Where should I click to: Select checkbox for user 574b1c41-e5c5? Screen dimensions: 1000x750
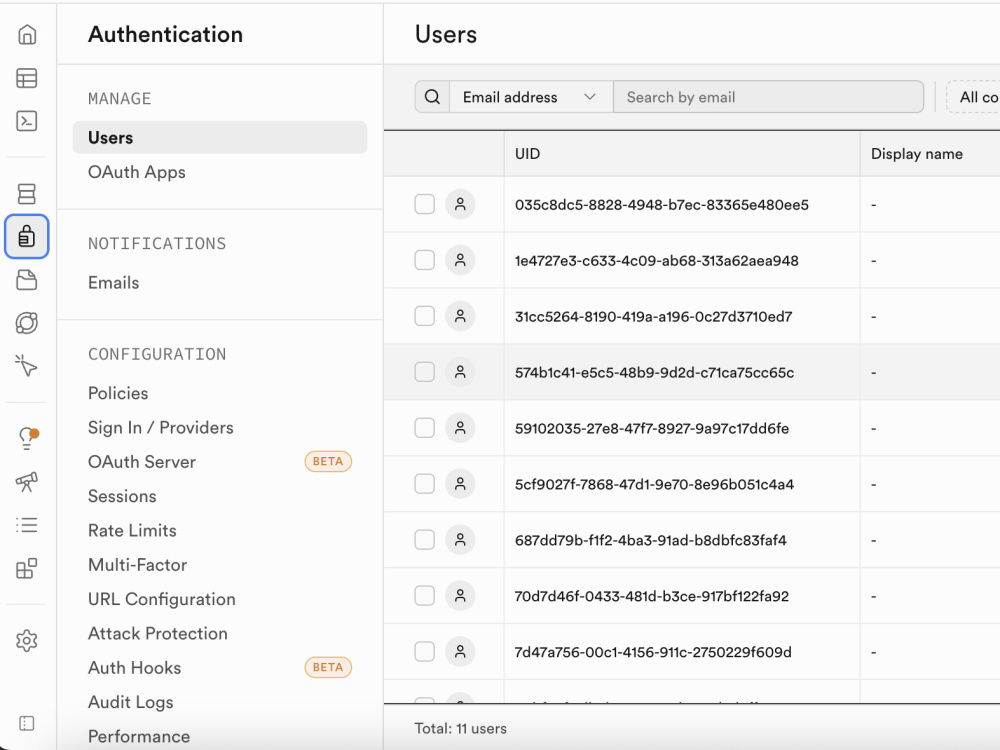[425, 372]
